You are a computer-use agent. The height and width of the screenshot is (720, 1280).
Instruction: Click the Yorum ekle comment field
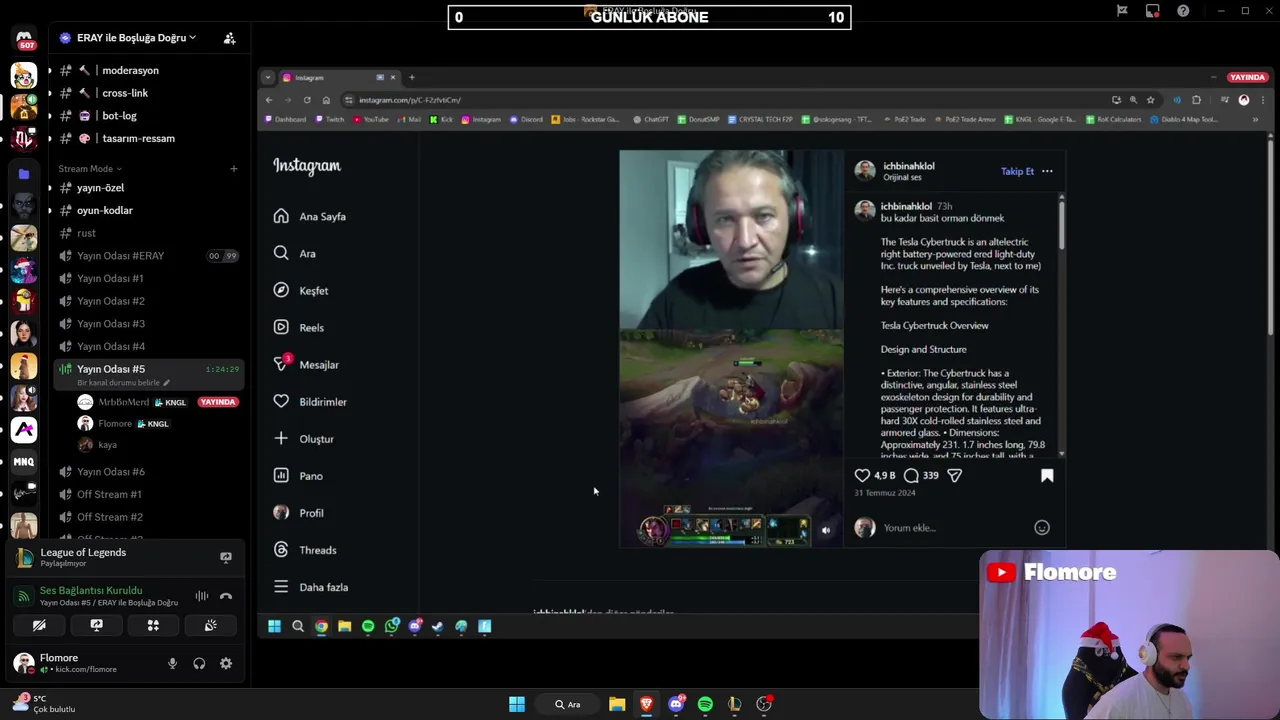click(955, 527)
